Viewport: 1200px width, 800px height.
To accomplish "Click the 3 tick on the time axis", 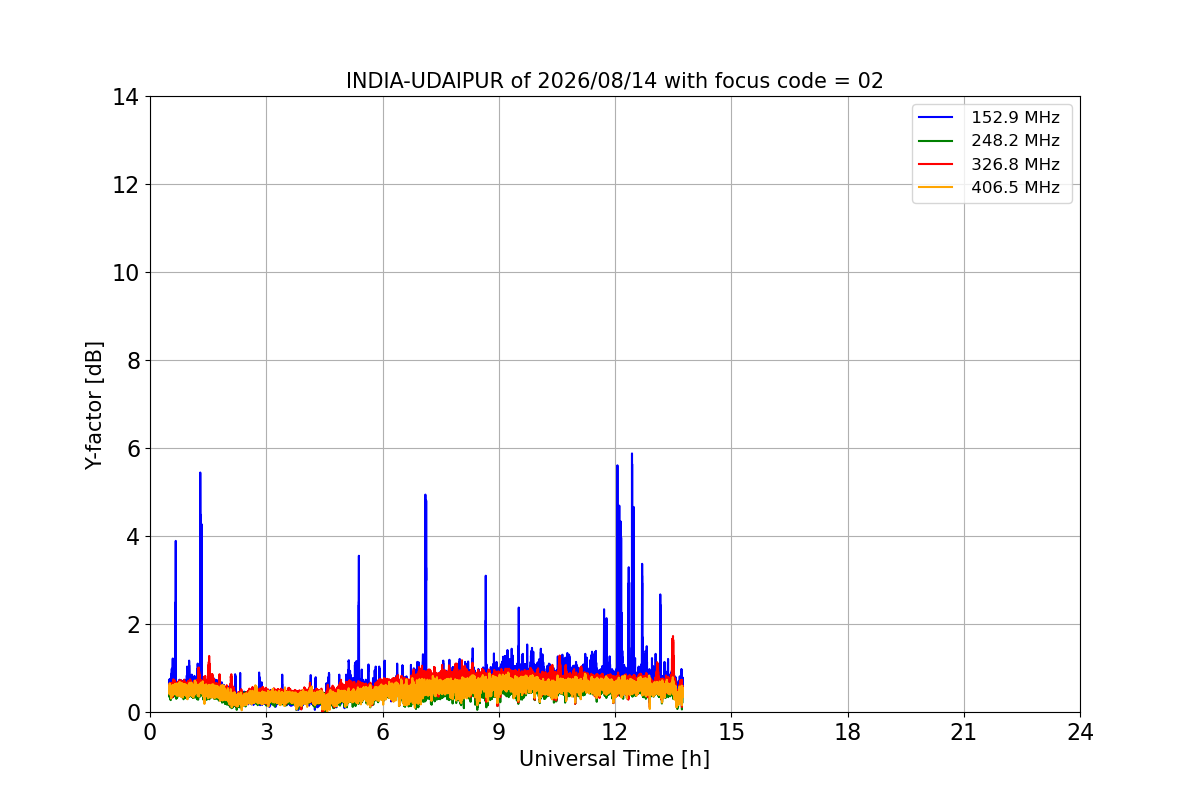I will pyautogui.click(x=266, y=732).
